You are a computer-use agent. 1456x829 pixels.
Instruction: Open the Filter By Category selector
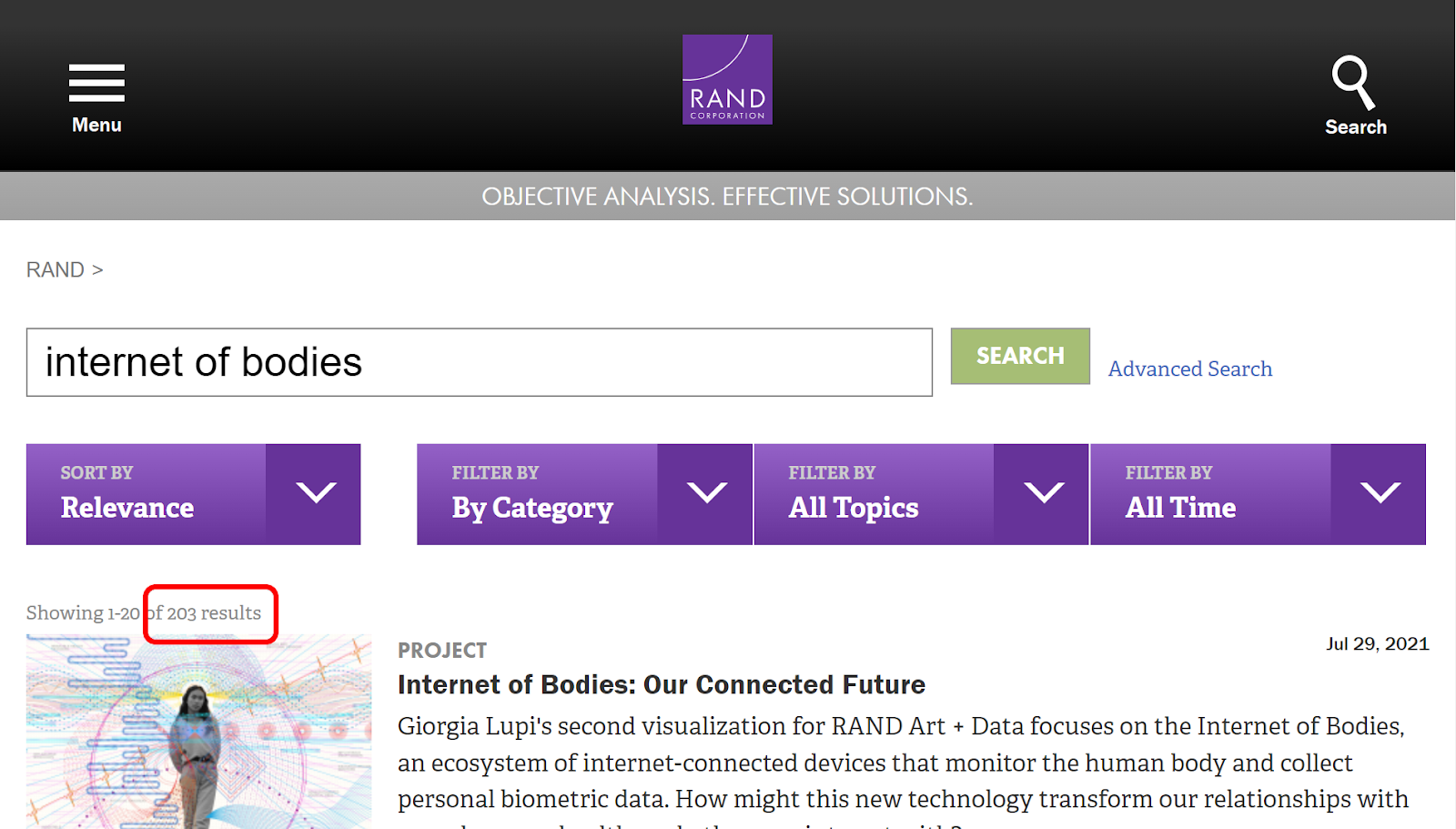point(535,494)
